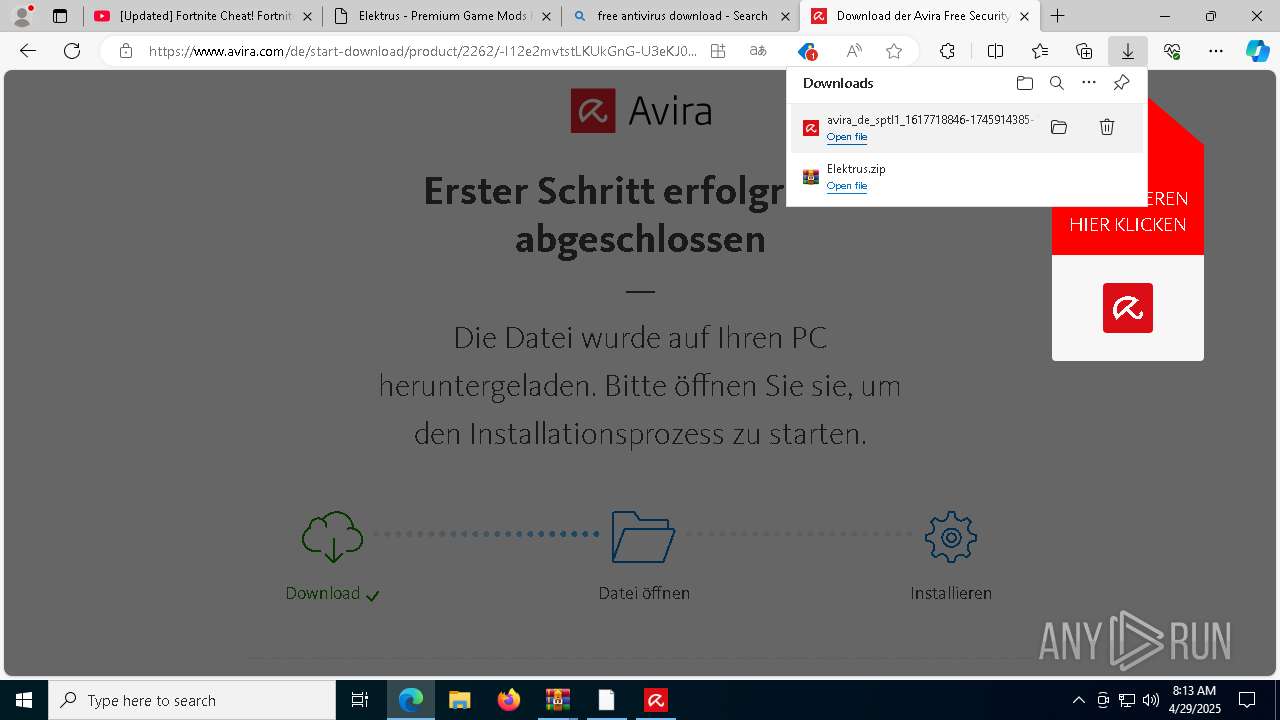Open the browser profile icon

click(x=21, y=16)
